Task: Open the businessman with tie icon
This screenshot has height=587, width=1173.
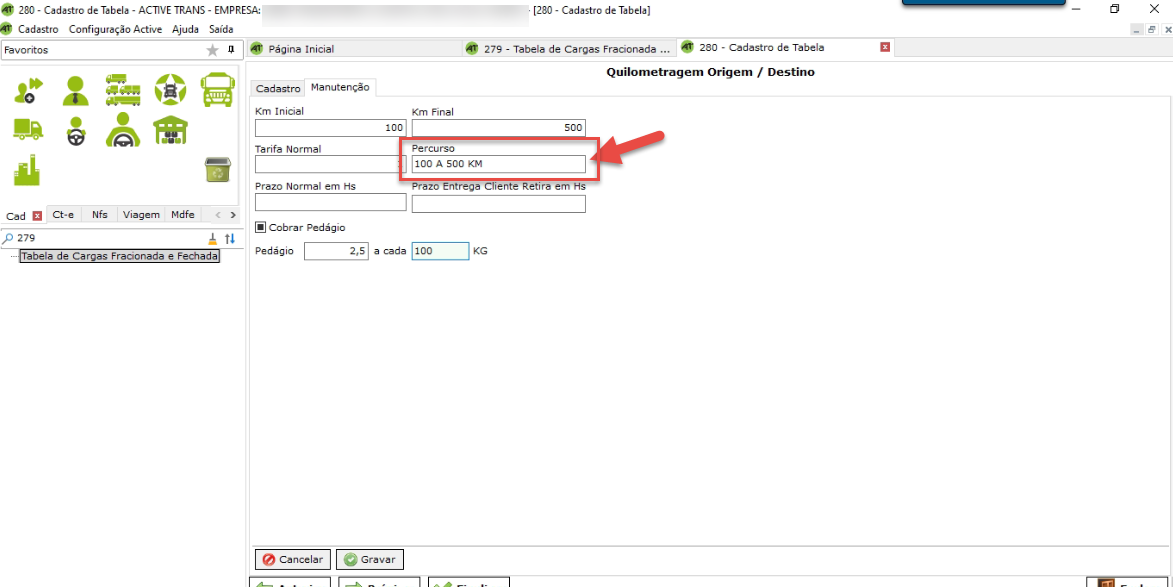Action: coord(75,91)
